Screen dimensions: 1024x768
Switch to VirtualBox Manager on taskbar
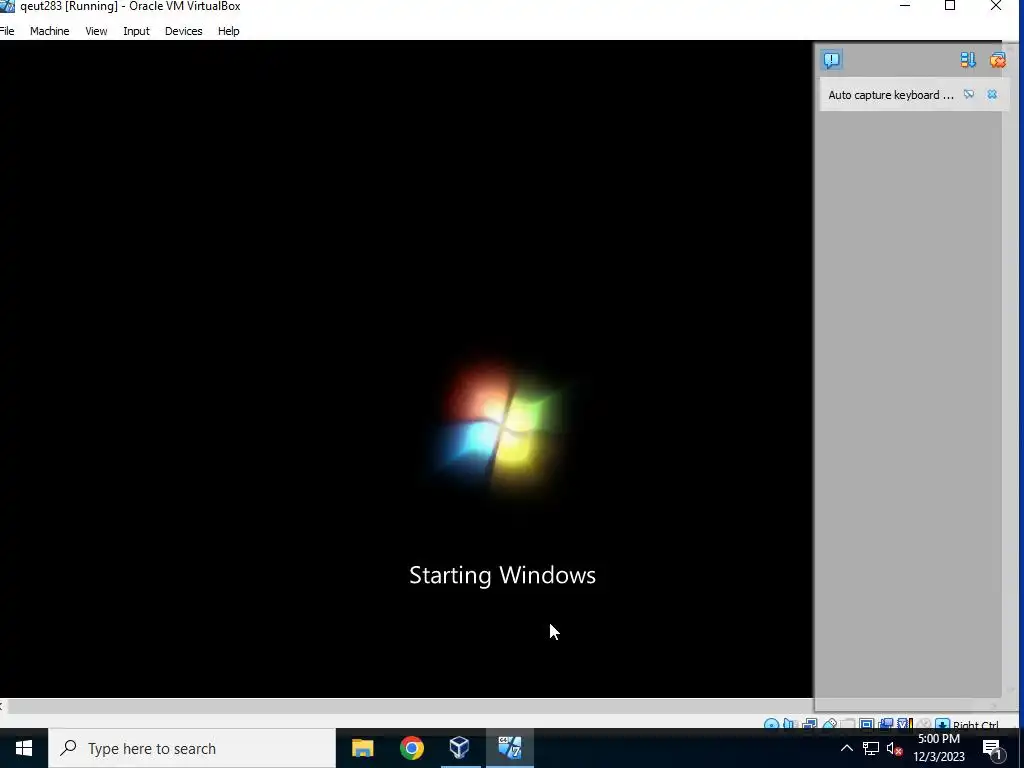460,748
